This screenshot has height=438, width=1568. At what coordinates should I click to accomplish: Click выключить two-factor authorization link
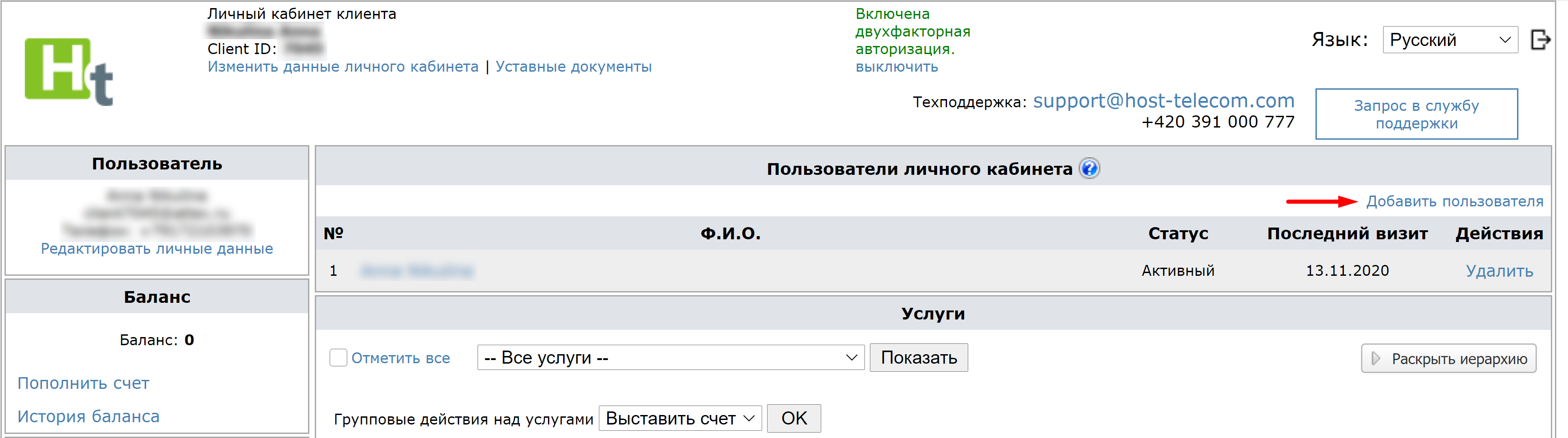[x=897, y=67]
